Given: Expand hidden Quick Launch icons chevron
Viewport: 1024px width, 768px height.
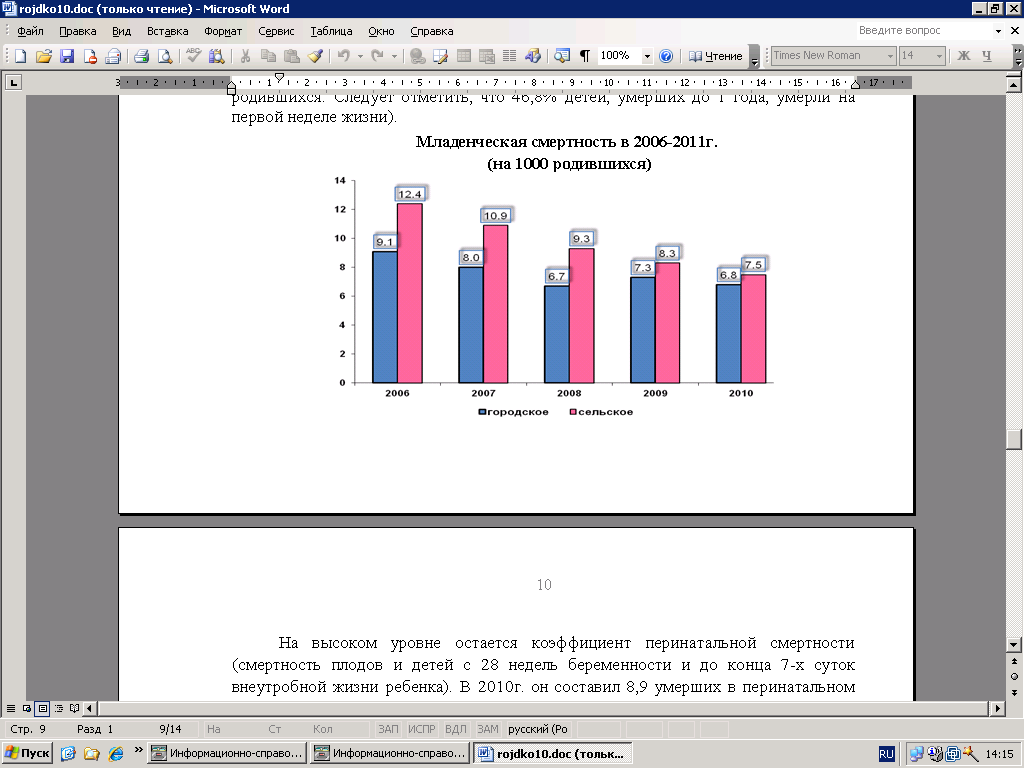Looking at the screenshot, I should tap(138, 750).
